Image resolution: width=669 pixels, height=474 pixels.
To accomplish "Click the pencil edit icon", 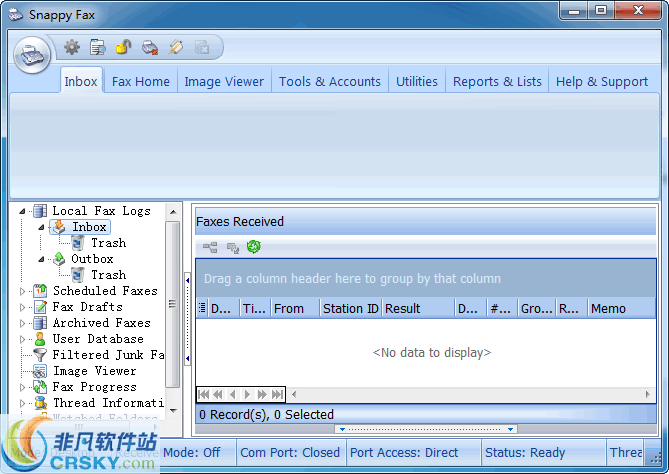I will [x=176, y=47].
